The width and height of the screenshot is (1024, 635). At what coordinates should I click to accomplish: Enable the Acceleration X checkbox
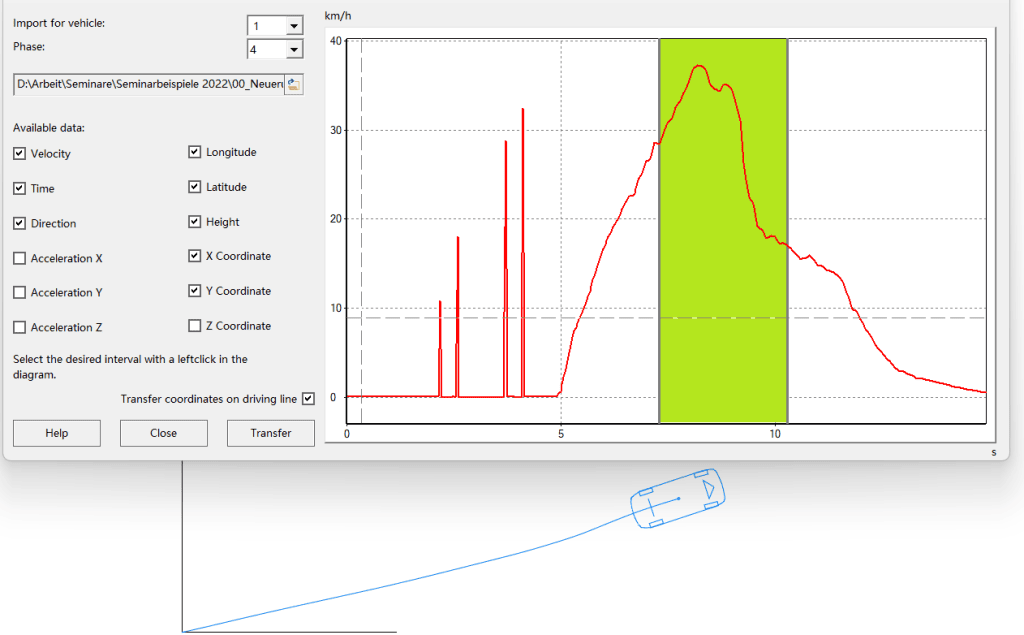[x=20, y=258]
